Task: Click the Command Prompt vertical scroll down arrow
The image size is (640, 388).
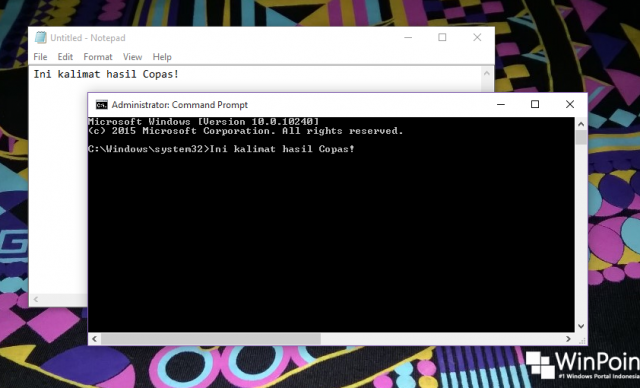Action: (581, 326)
